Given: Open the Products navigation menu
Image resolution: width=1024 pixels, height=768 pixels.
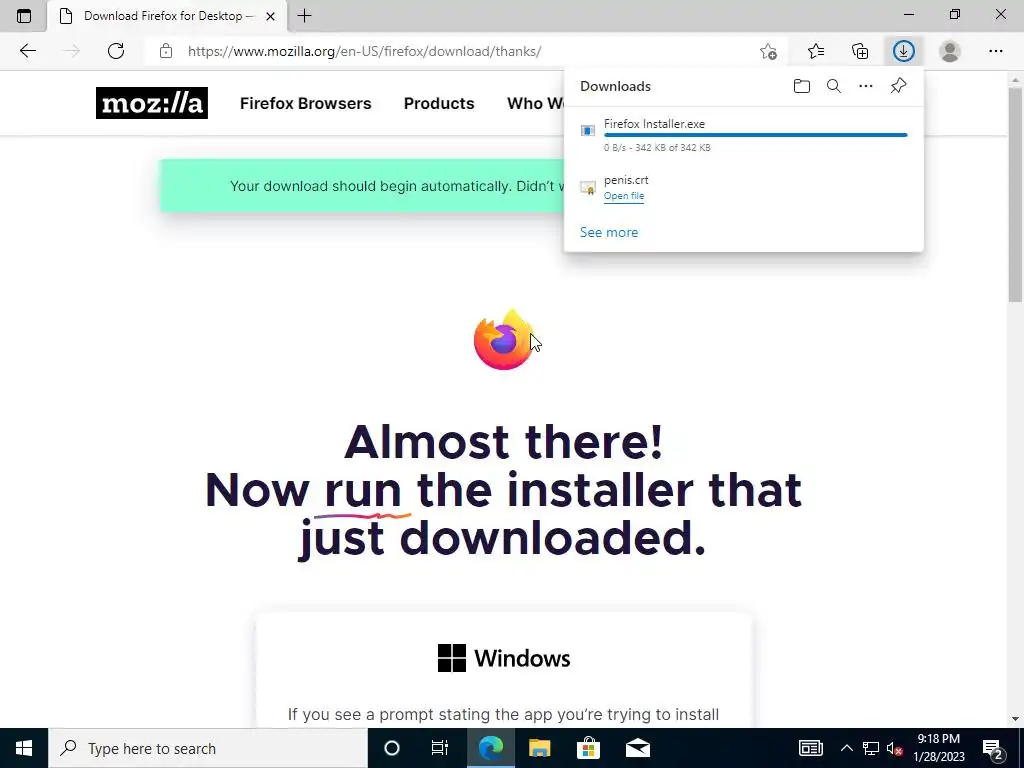Looking at the screenshot, I should (x=439, y=103).
